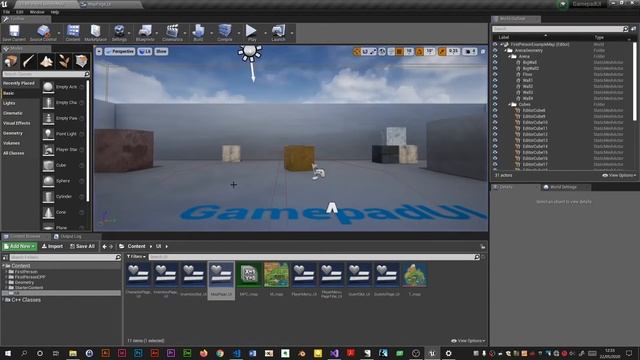The height and width of the screenshot is (360, 640).
Task: Open the File menu
Action: pos(7,12)
